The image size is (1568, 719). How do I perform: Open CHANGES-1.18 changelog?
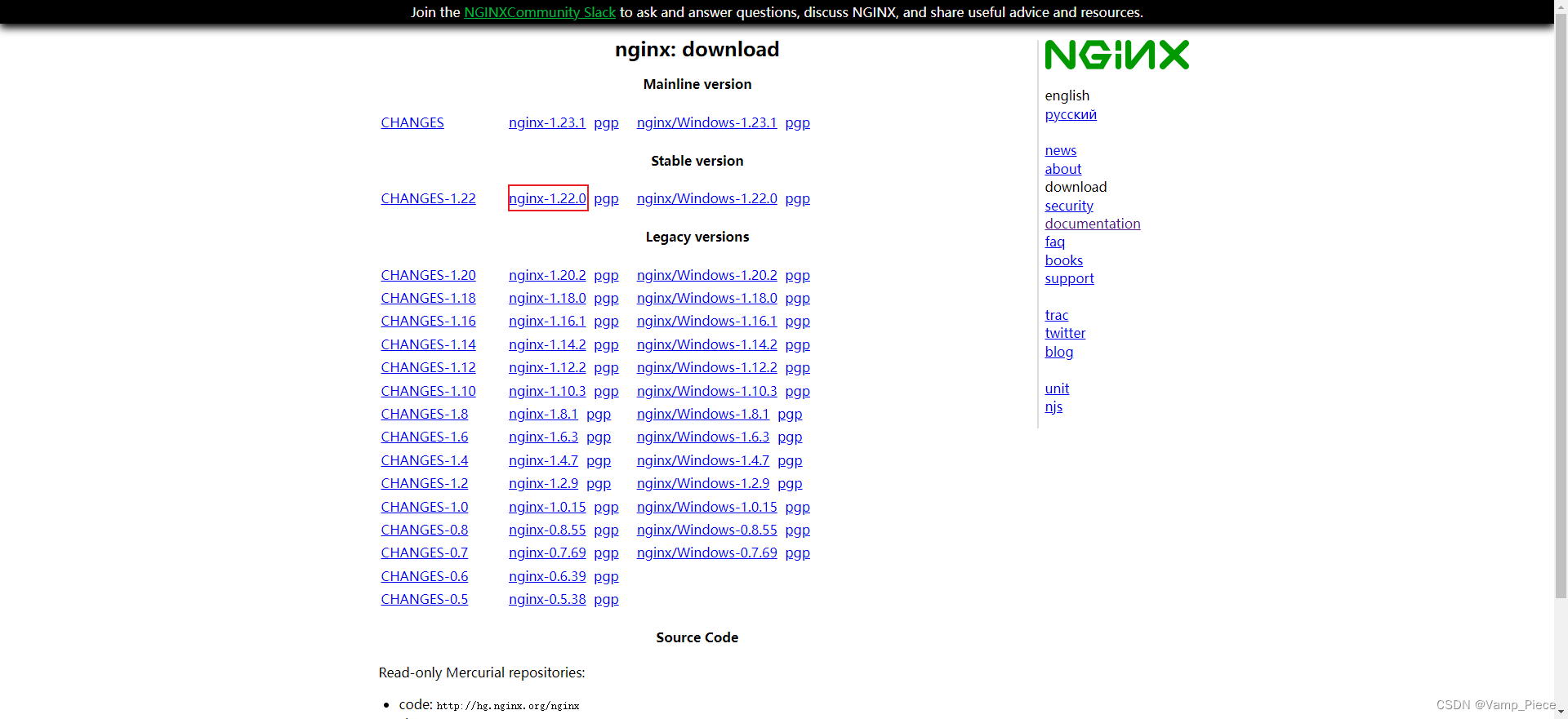point(428,298)
